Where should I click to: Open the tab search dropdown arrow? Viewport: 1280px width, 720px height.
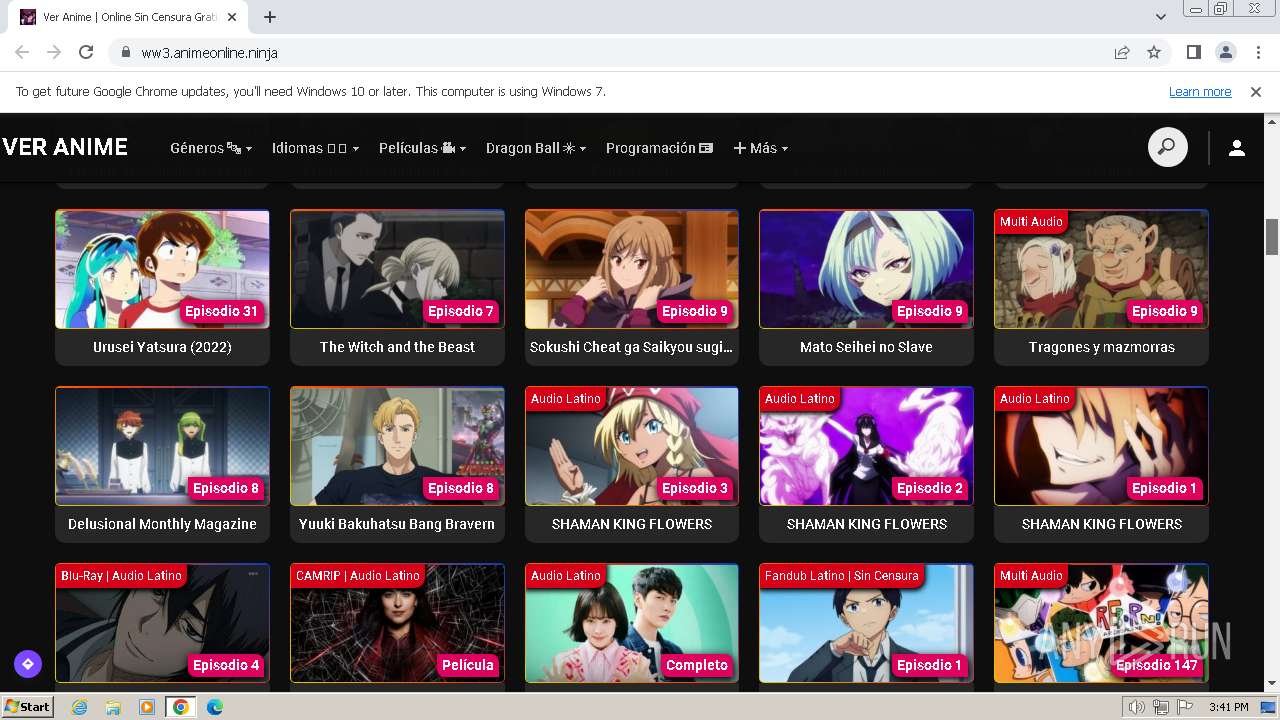(x=1160, y=17)
